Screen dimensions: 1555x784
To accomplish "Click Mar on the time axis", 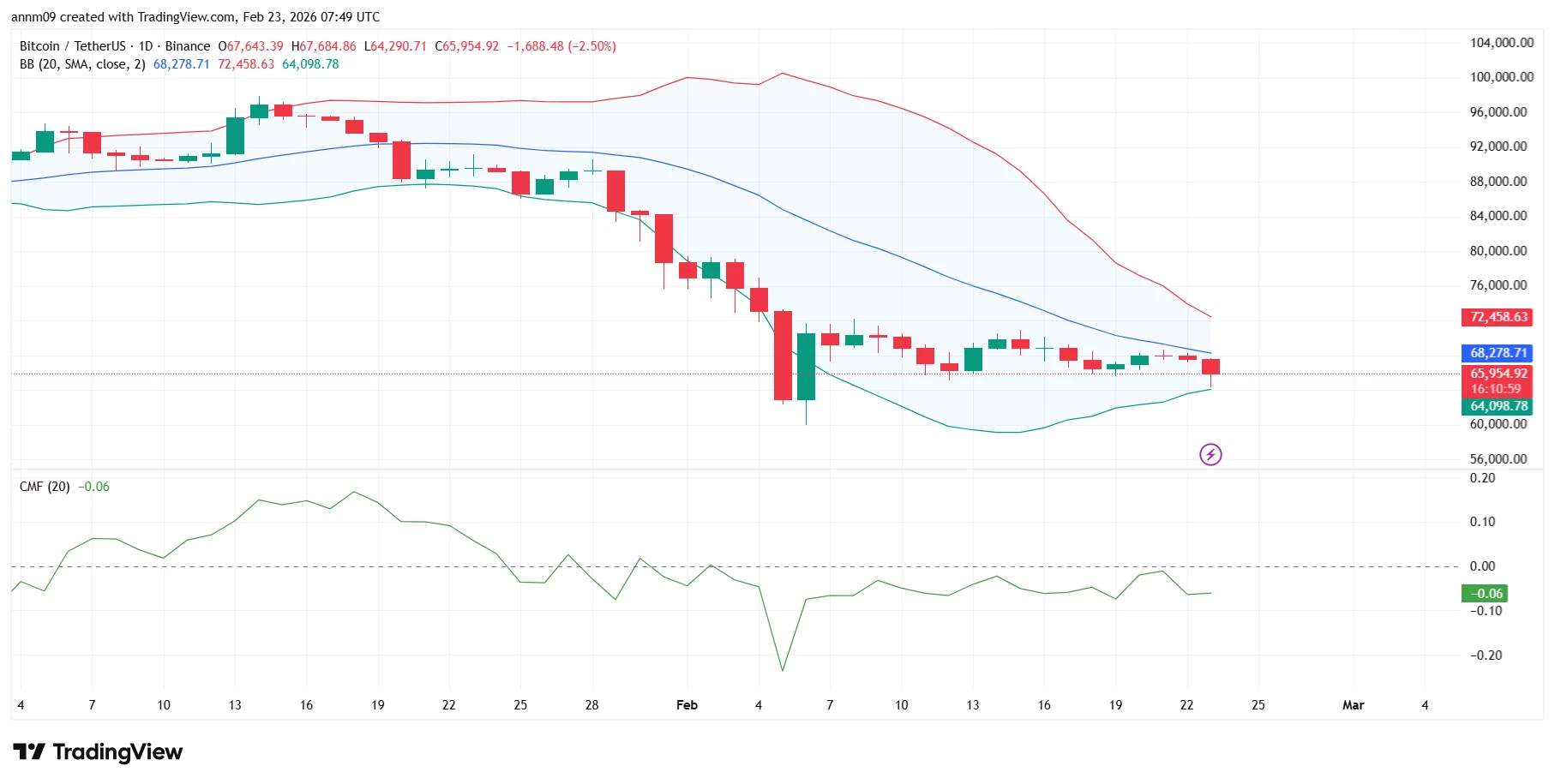I will pyautogui.click(x=1353, y=704).
